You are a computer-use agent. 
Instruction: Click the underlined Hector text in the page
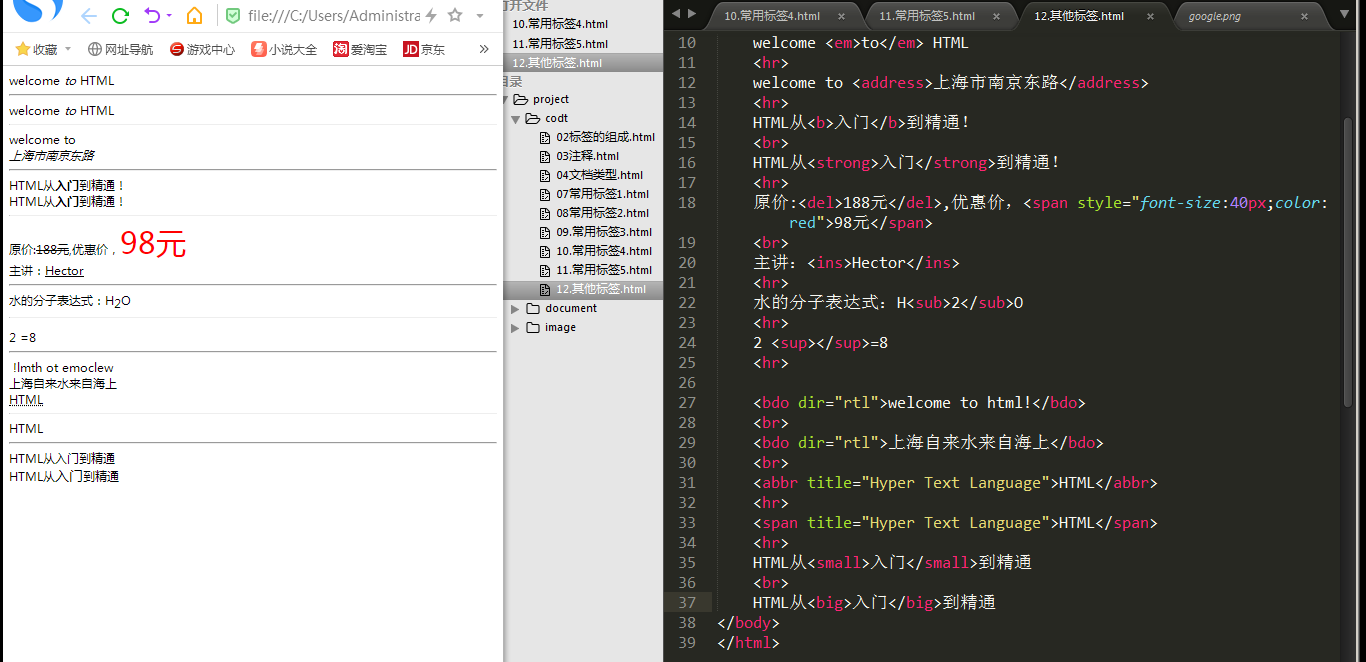(64, 271)
